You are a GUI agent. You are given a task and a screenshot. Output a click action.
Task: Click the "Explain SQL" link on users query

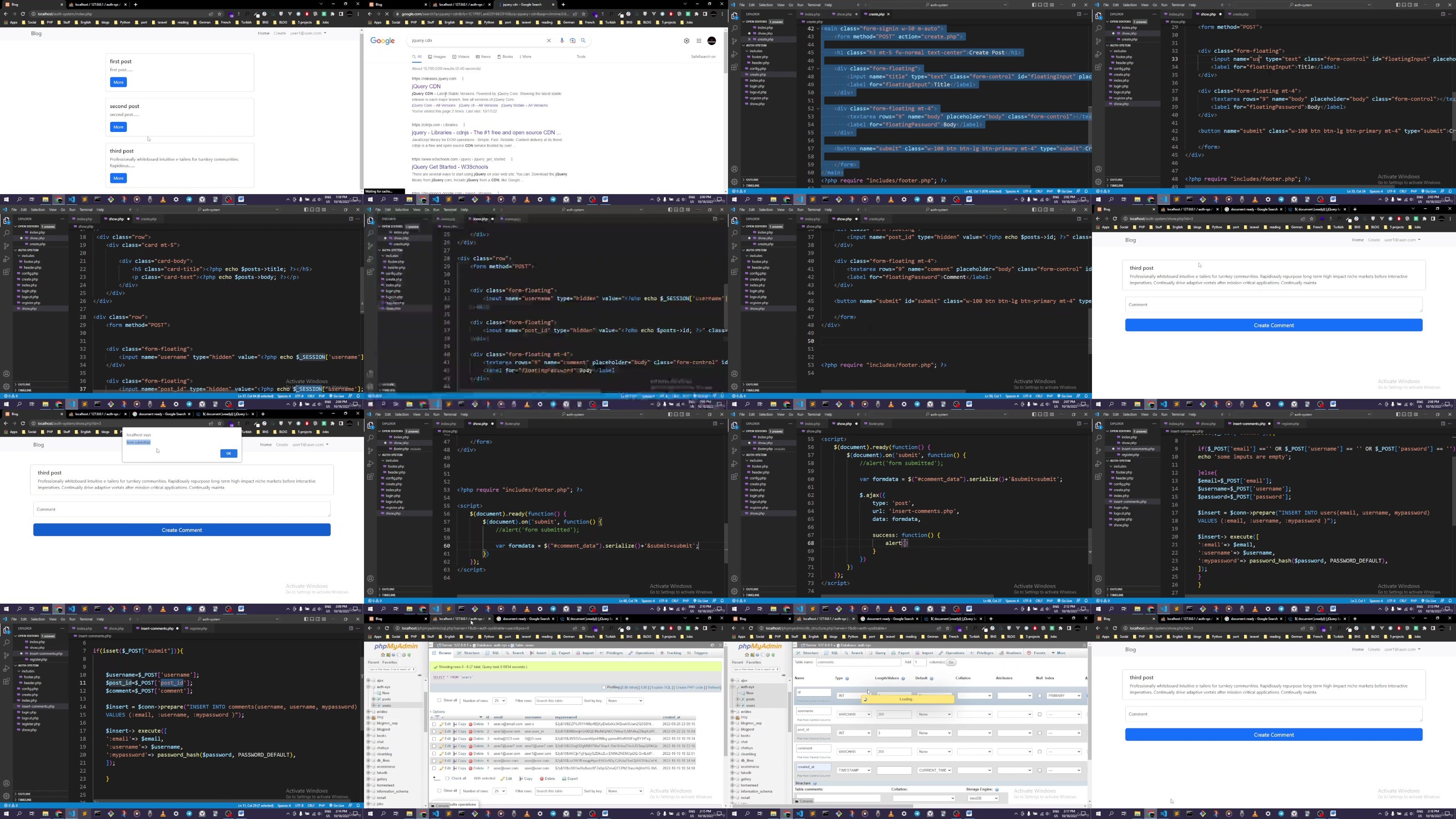pos(662,688)
